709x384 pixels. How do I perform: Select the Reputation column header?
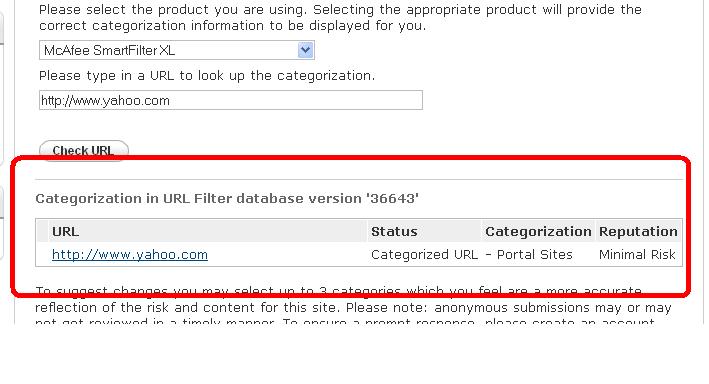tap(638, 232)
